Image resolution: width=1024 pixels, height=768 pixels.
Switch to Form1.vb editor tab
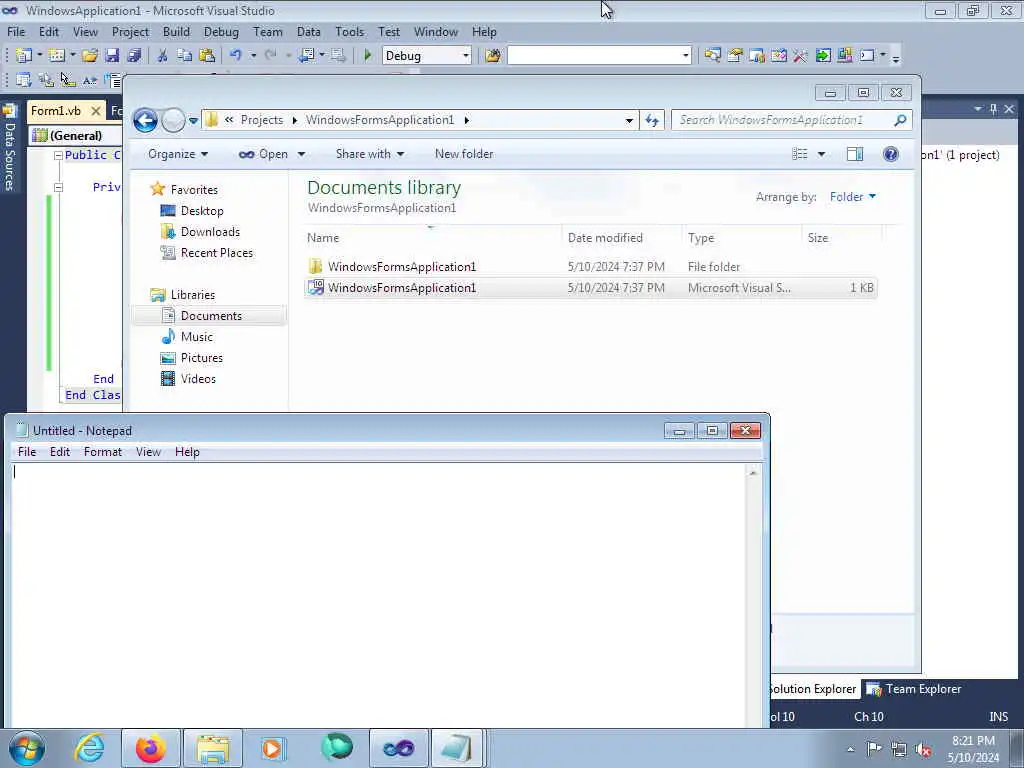pos(56,111)
